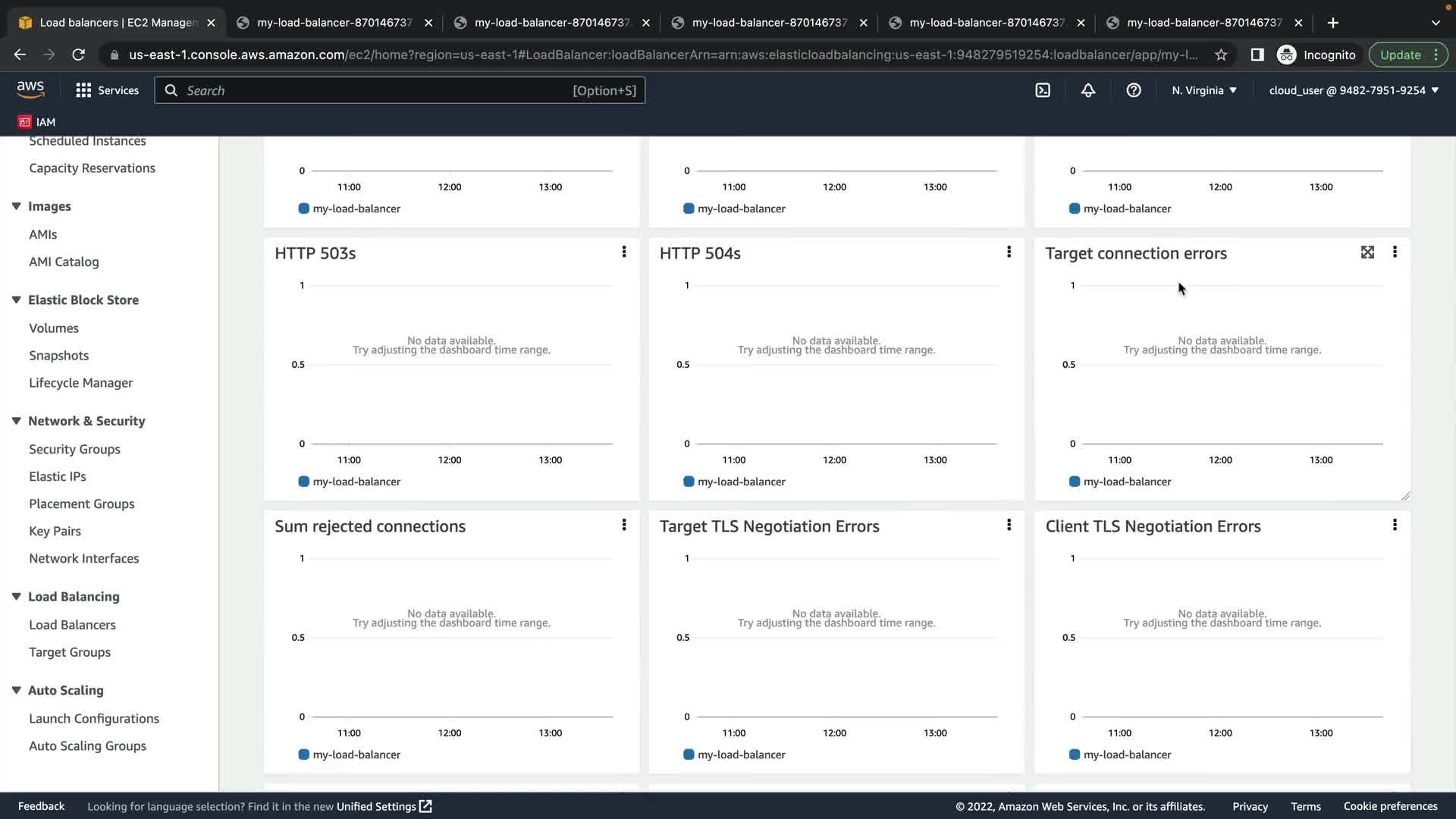
Task: Open Client TLS Negotiation Errors options menu
Action: (1395, 525)
